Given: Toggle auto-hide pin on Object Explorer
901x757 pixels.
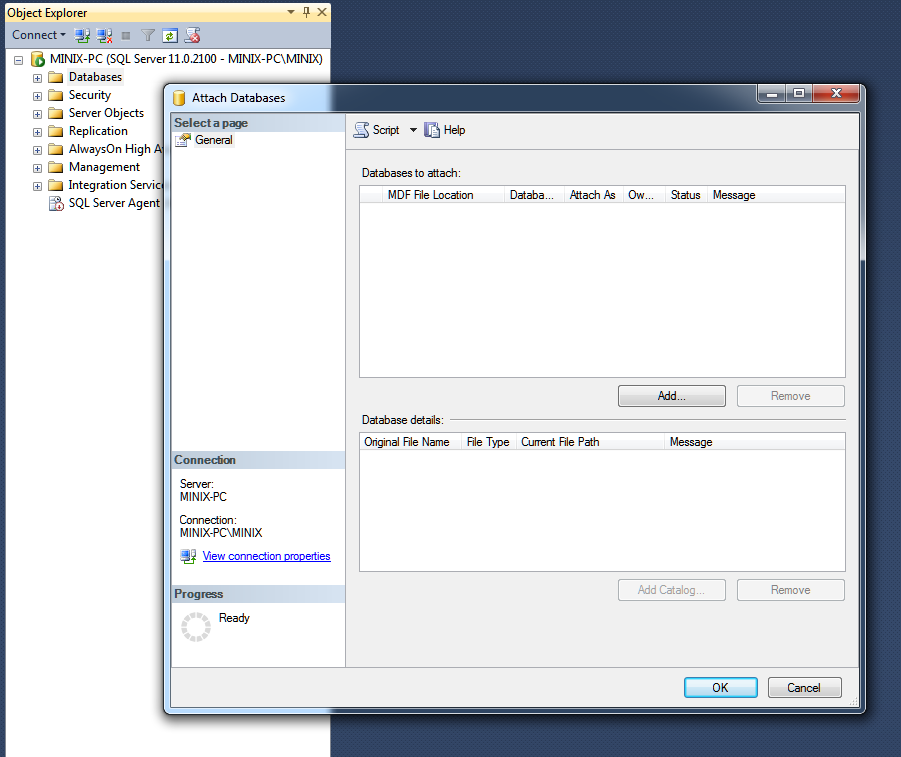Looking at the screenshot, I should [x=306, y=12].
